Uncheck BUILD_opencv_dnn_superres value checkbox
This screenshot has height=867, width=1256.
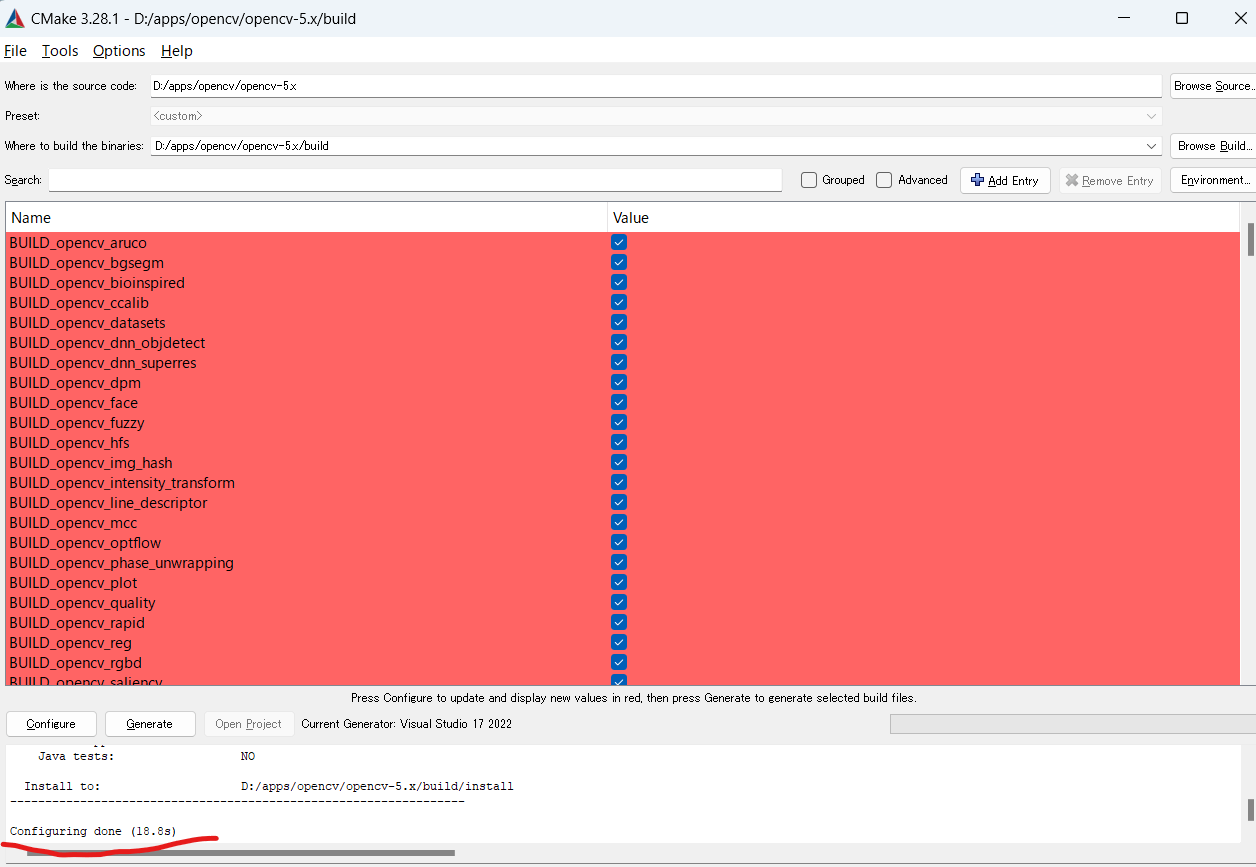[x=619, y=362]
